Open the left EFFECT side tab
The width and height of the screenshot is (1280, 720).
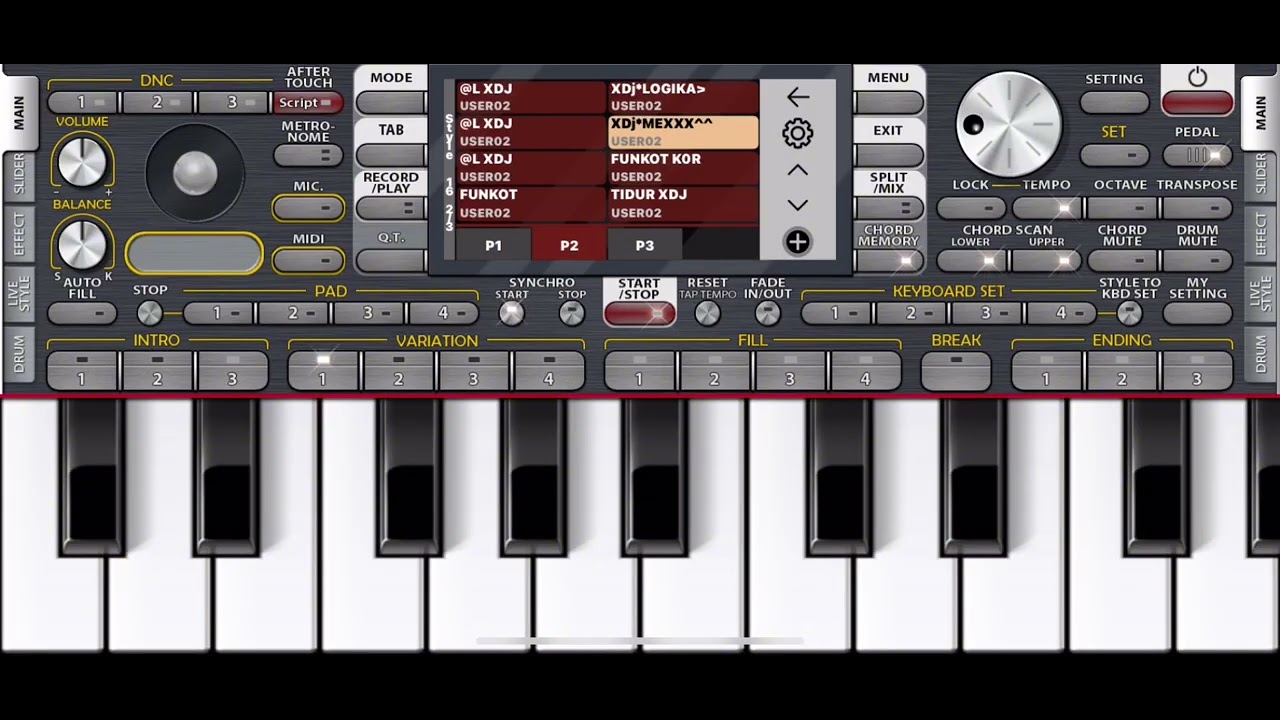point(19,234)
